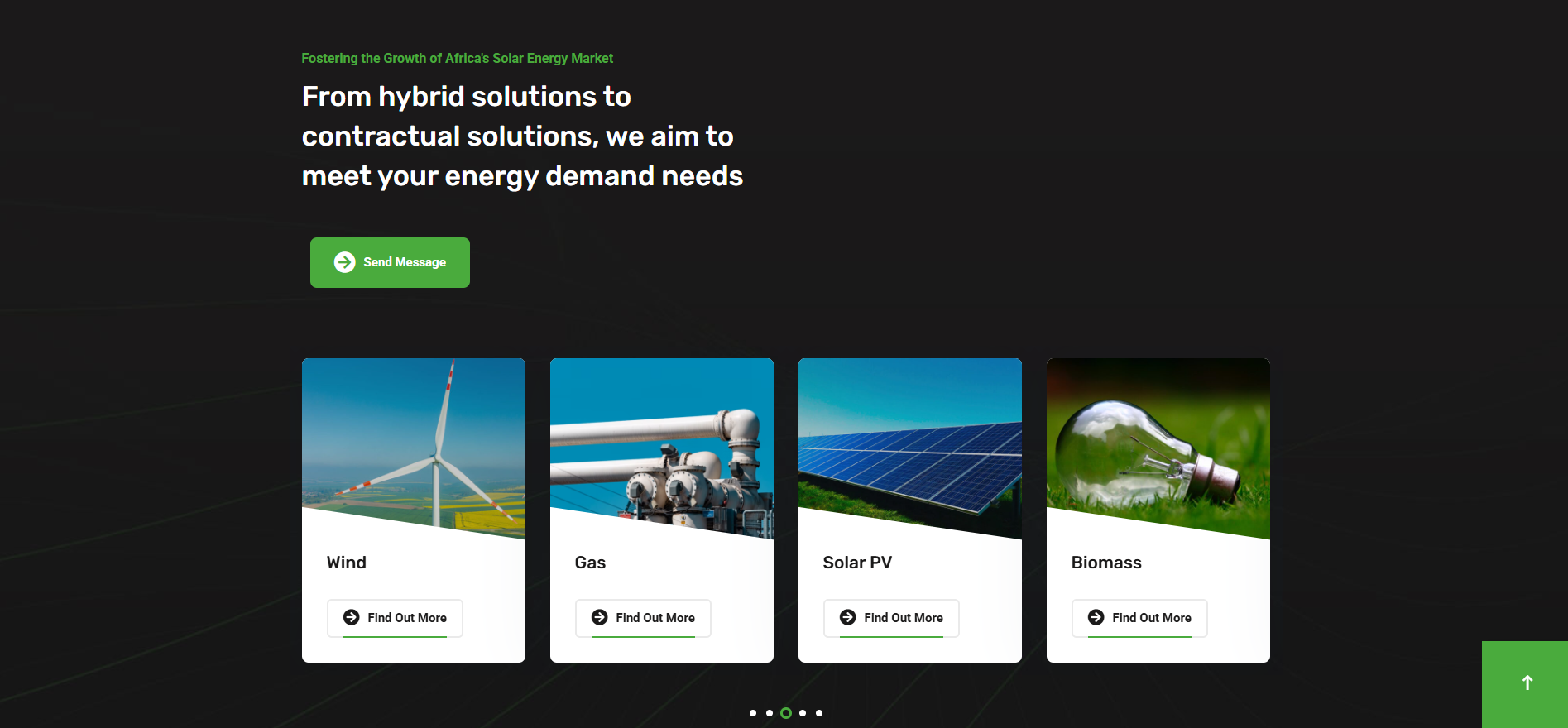Click the arrow icon on Biomass card
Screen dimensions: 1568x728
[1096, 617]
